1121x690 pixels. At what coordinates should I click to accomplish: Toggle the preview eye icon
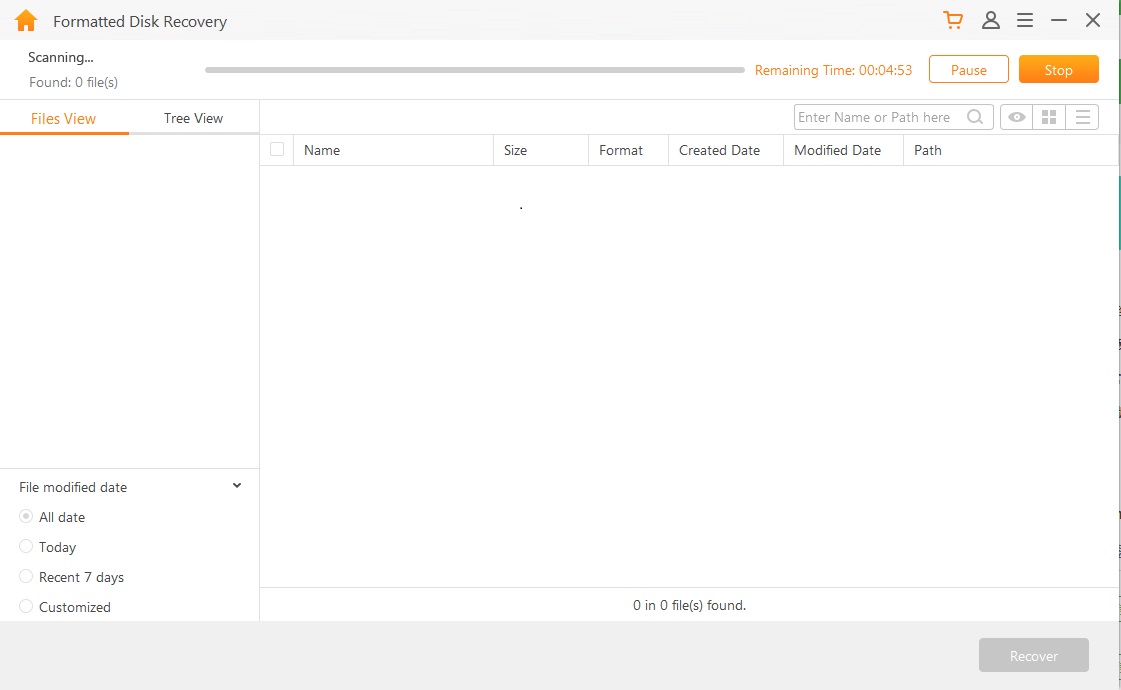coord(1017,118)
